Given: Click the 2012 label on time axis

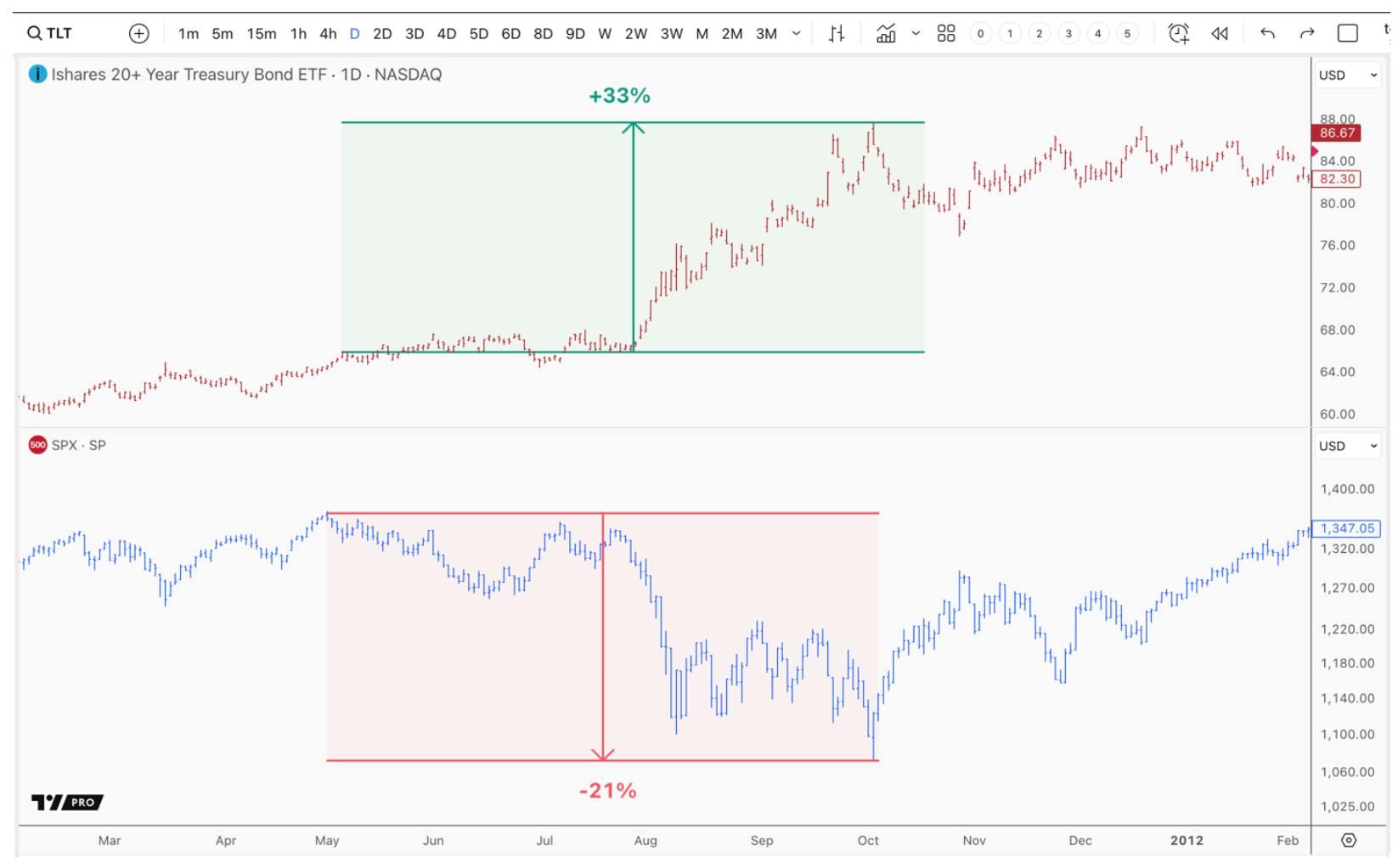Looking at the screenshot, I should 1187,840.
